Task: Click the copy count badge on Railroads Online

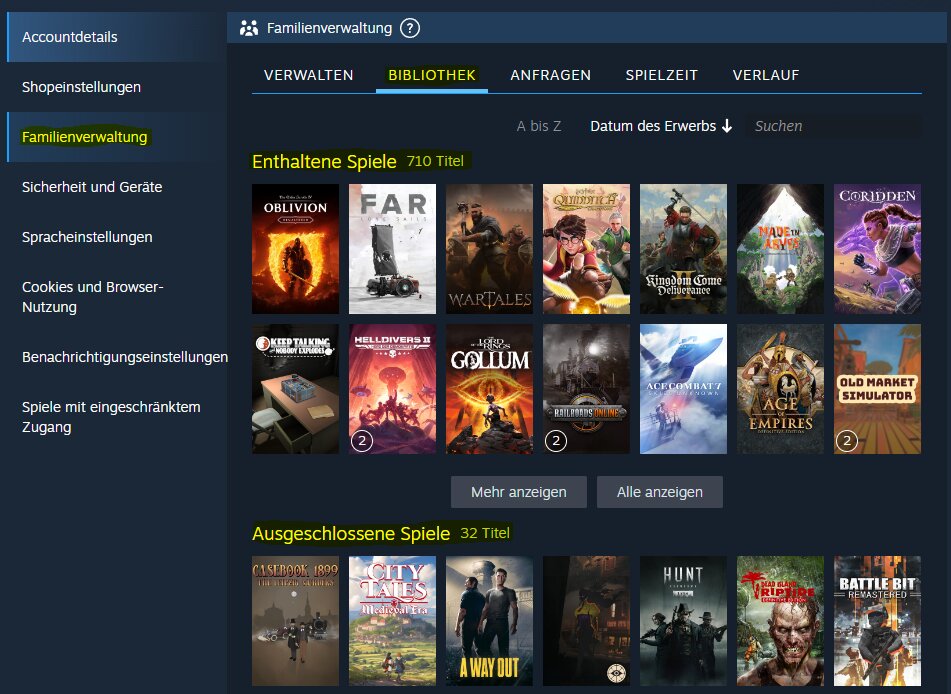Action: [556, 440]
